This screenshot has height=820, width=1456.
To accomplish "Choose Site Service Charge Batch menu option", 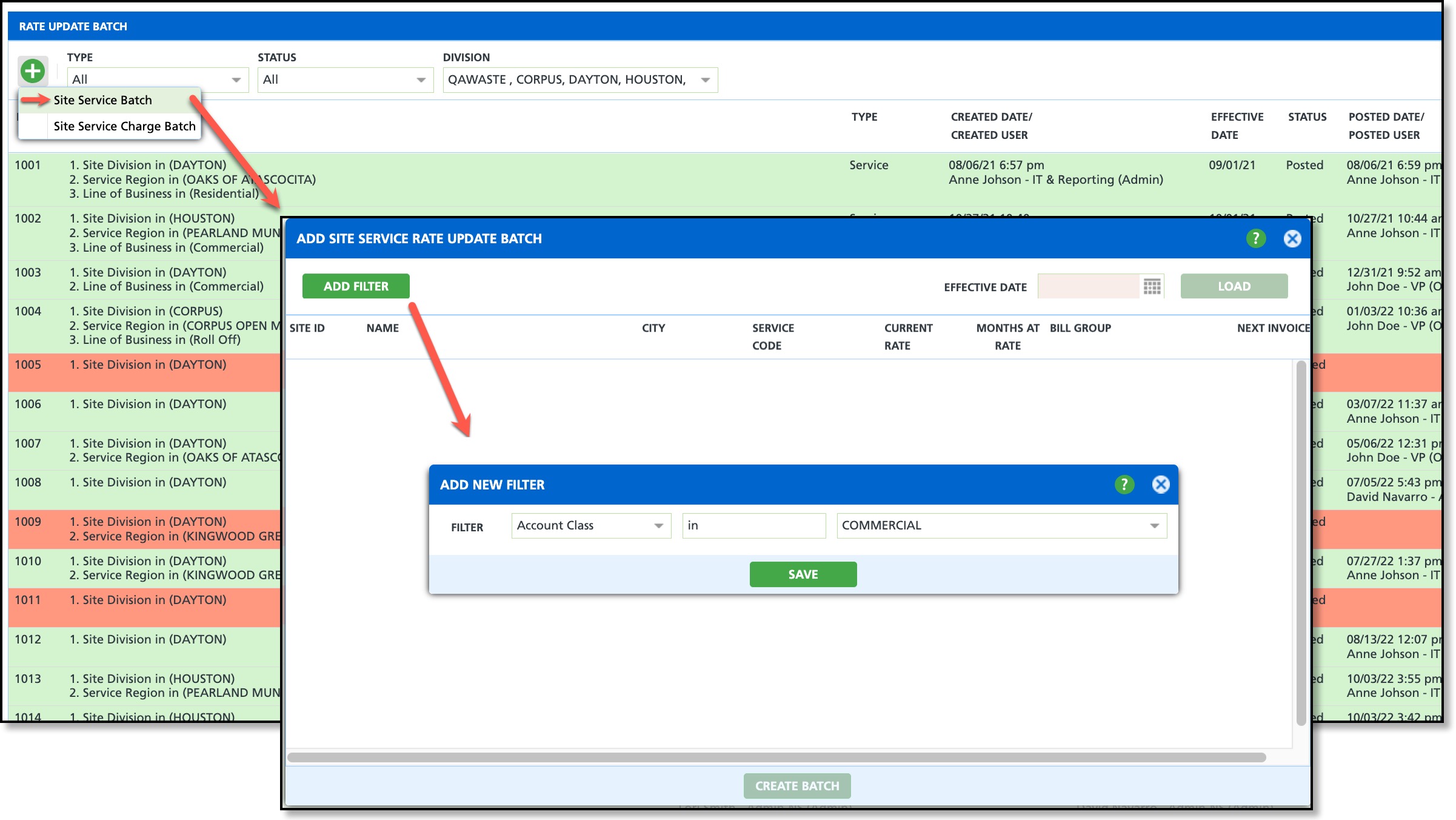I will tap(124, 126).
